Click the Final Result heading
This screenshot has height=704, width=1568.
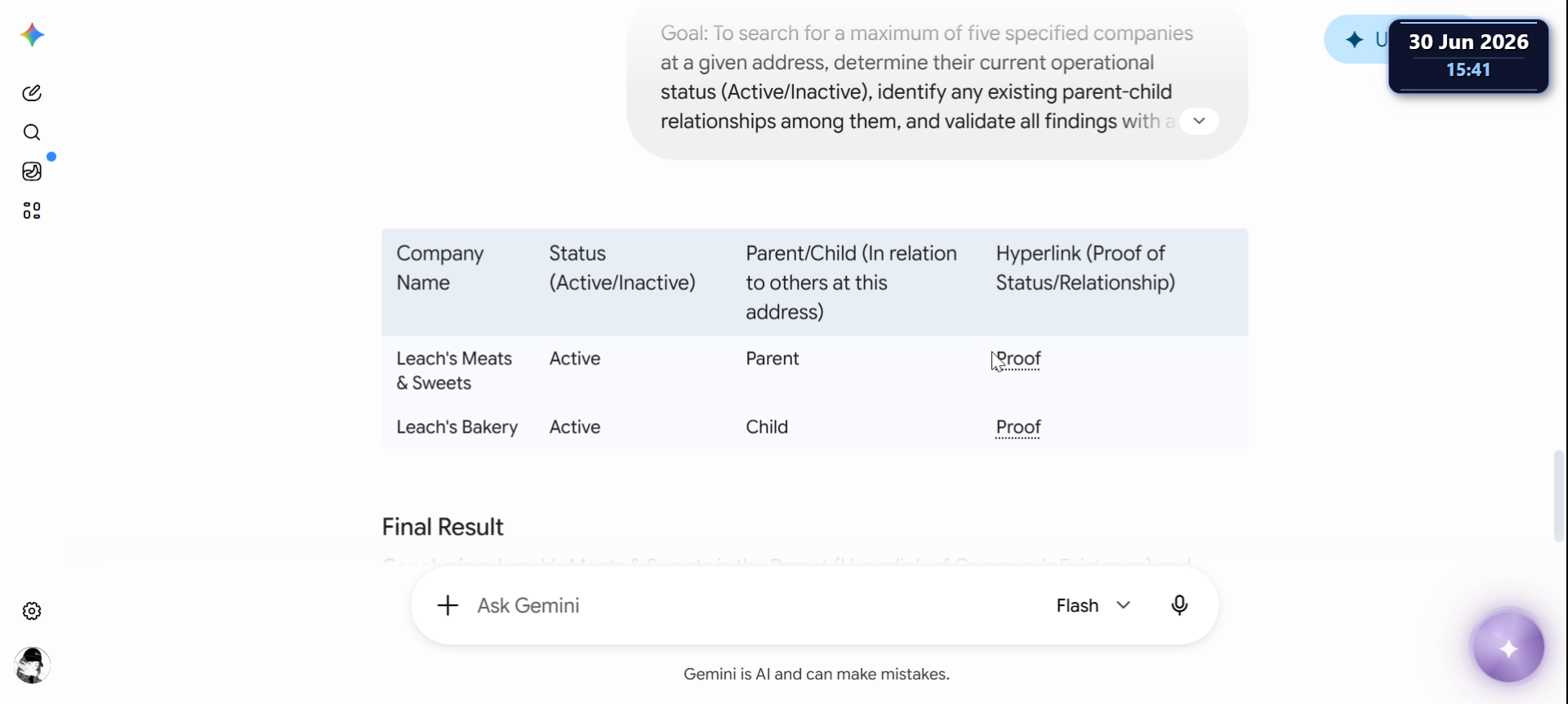point(443,527)
